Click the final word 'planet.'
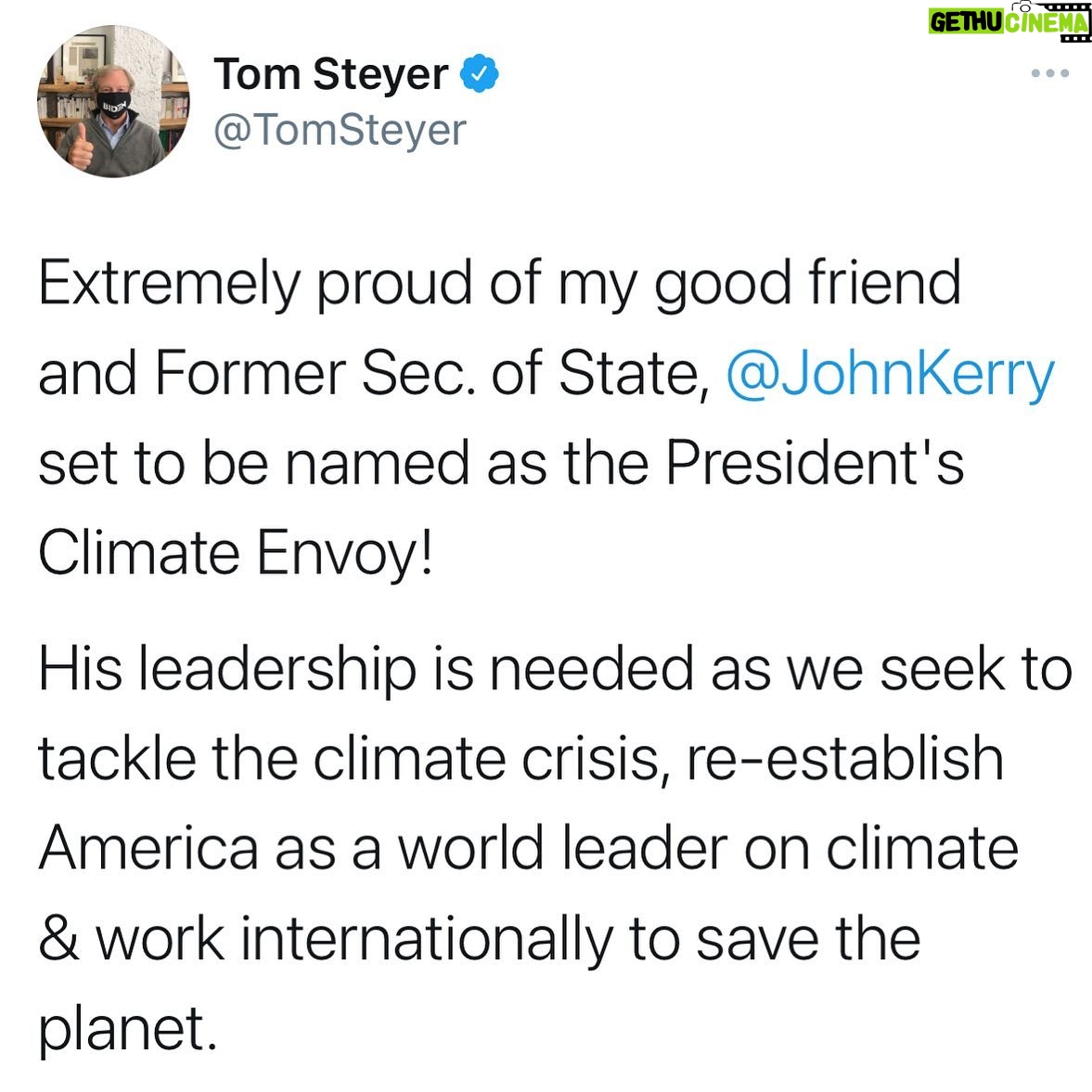This screenshot has width=1092, height=1092. click(x=127, y=1029)
